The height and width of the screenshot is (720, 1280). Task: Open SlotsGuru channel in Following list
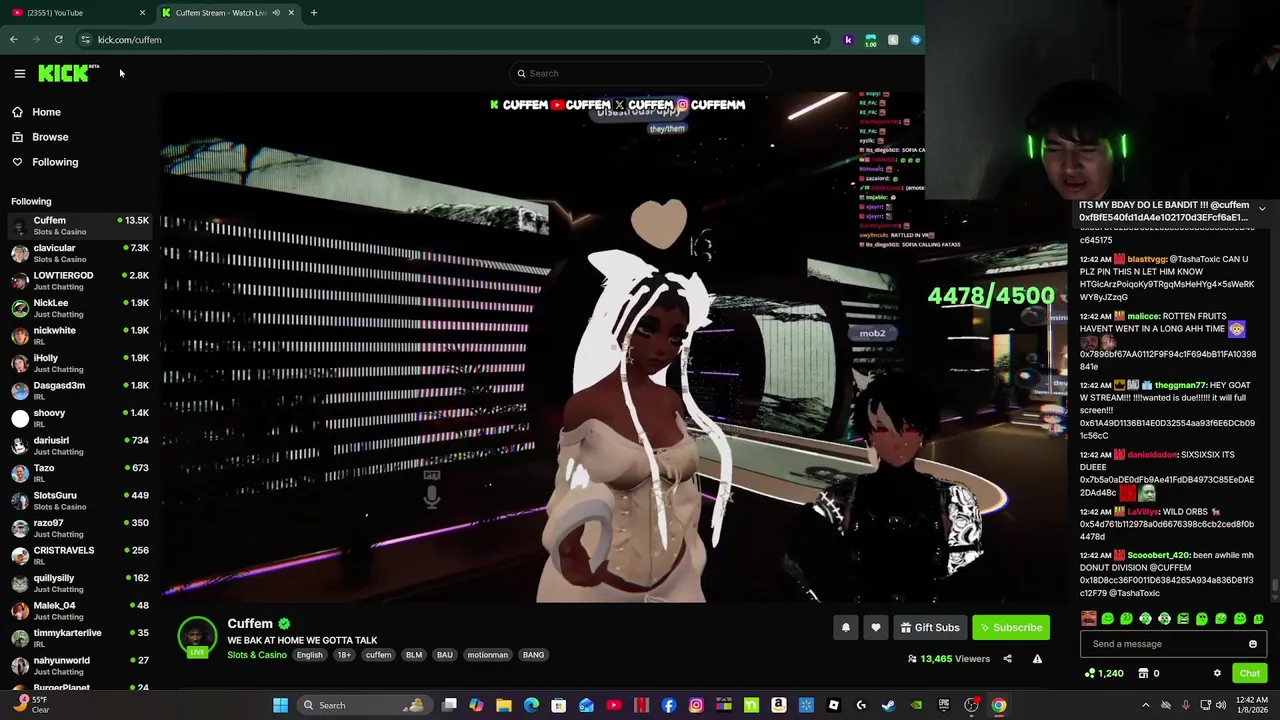tap(80, 501)
